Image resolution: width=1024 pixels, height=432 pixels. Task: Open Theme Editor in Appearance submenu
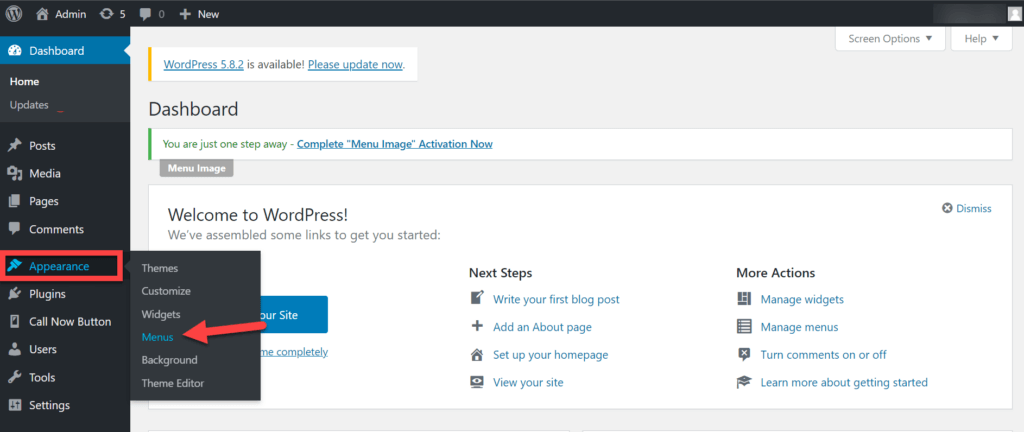tap(173, 383)
